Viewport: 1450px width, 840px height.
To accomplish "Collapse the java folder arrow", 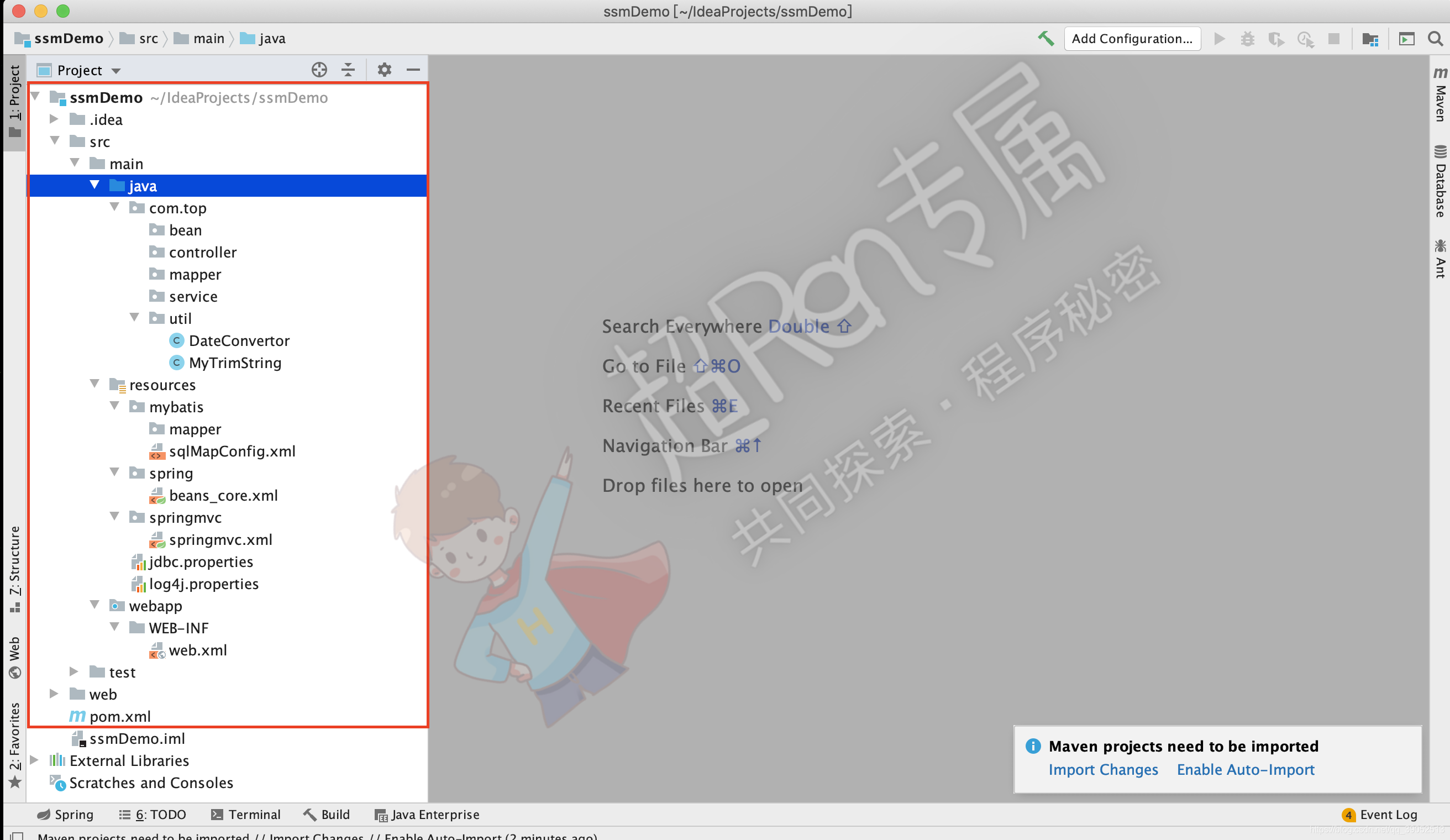I will point(94,185).
